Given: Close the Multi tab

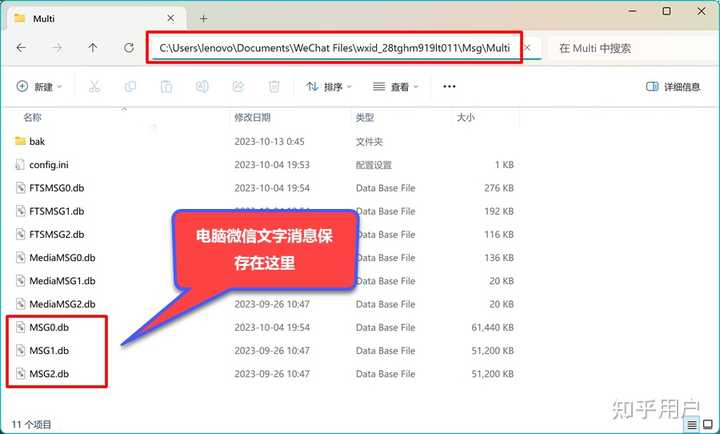Looking at the screenshot, I should pos(170,18).
